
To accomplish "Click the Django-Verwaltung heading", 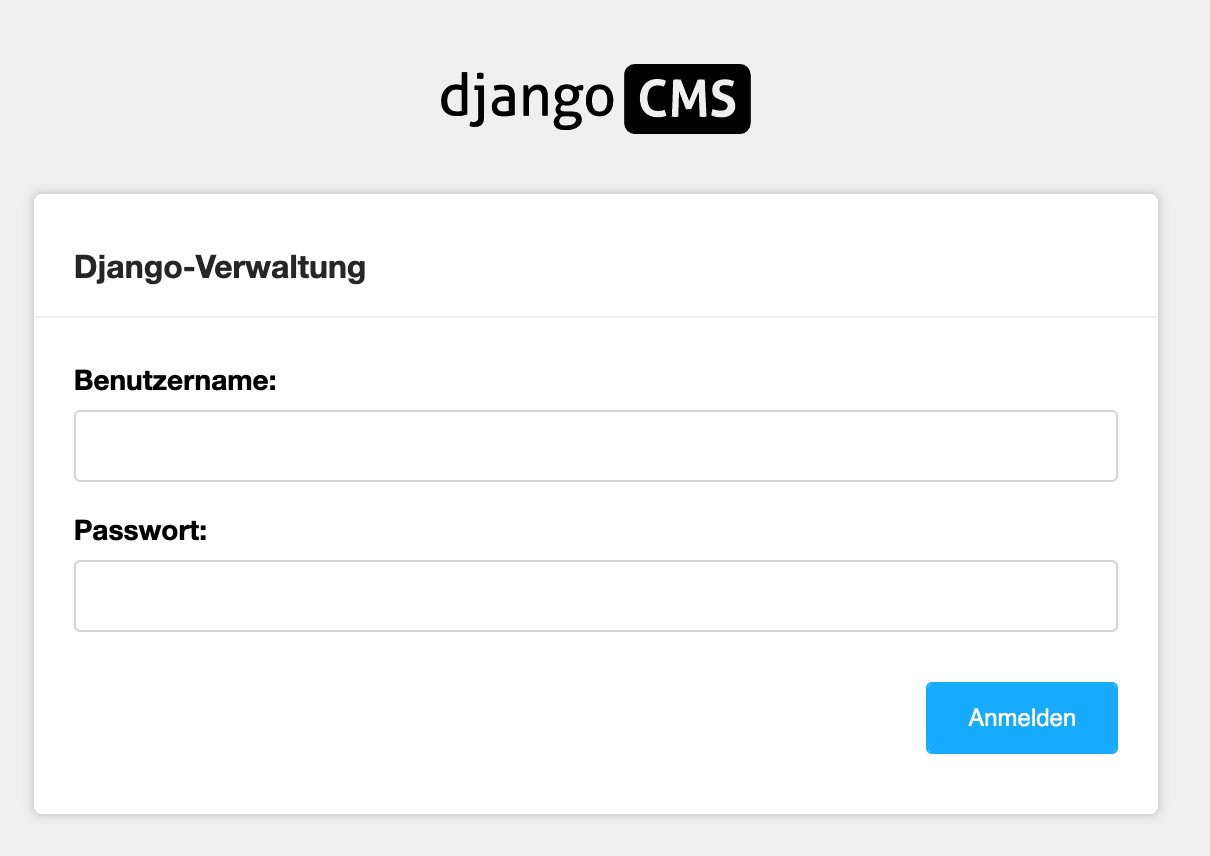I will (220, 267).
